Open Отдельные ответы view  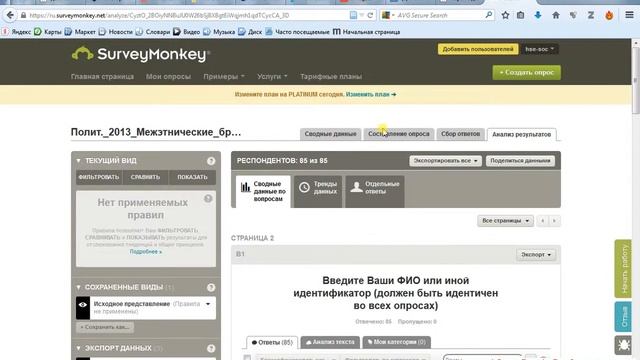[375, 191]
